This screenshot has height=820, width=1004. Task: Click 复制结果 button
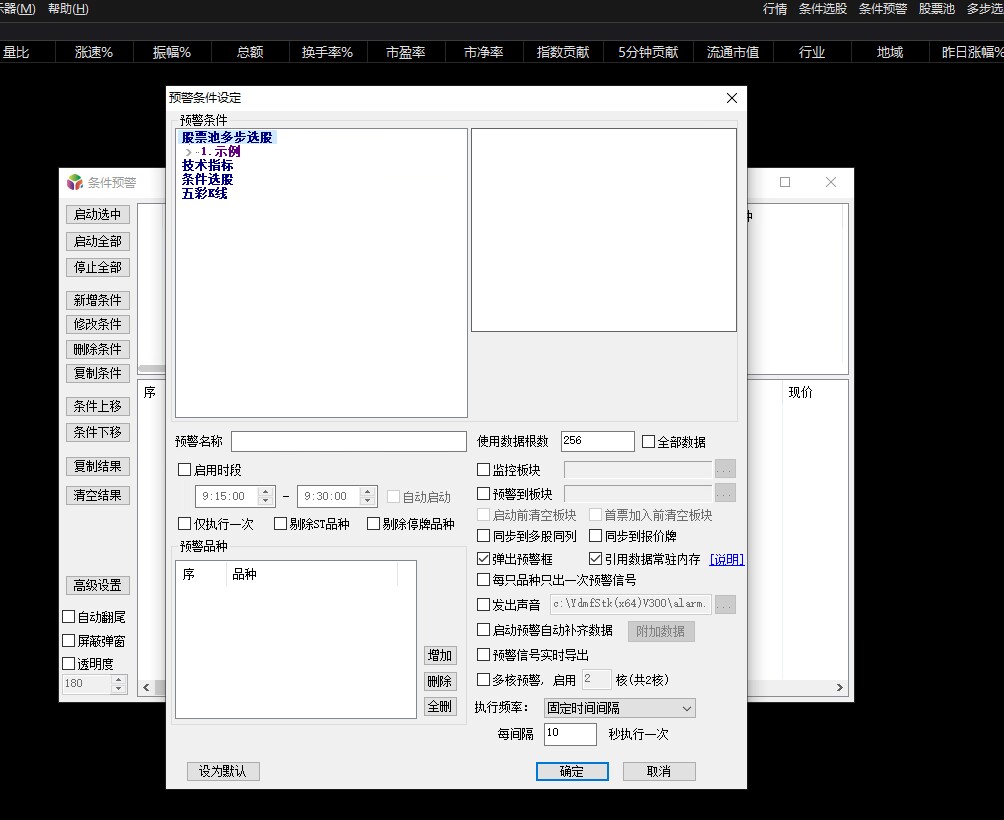[x=98, y=466]
